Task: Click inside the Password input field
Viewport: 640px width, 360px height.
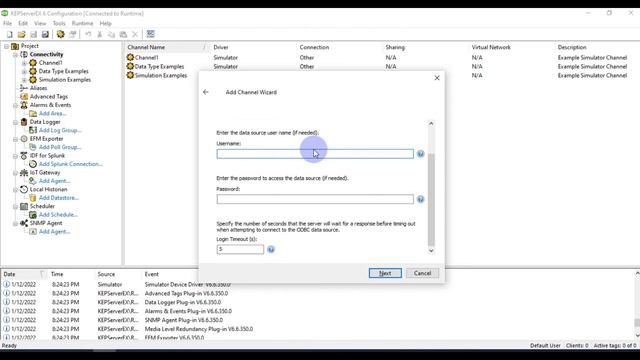Action: [315, 199]
